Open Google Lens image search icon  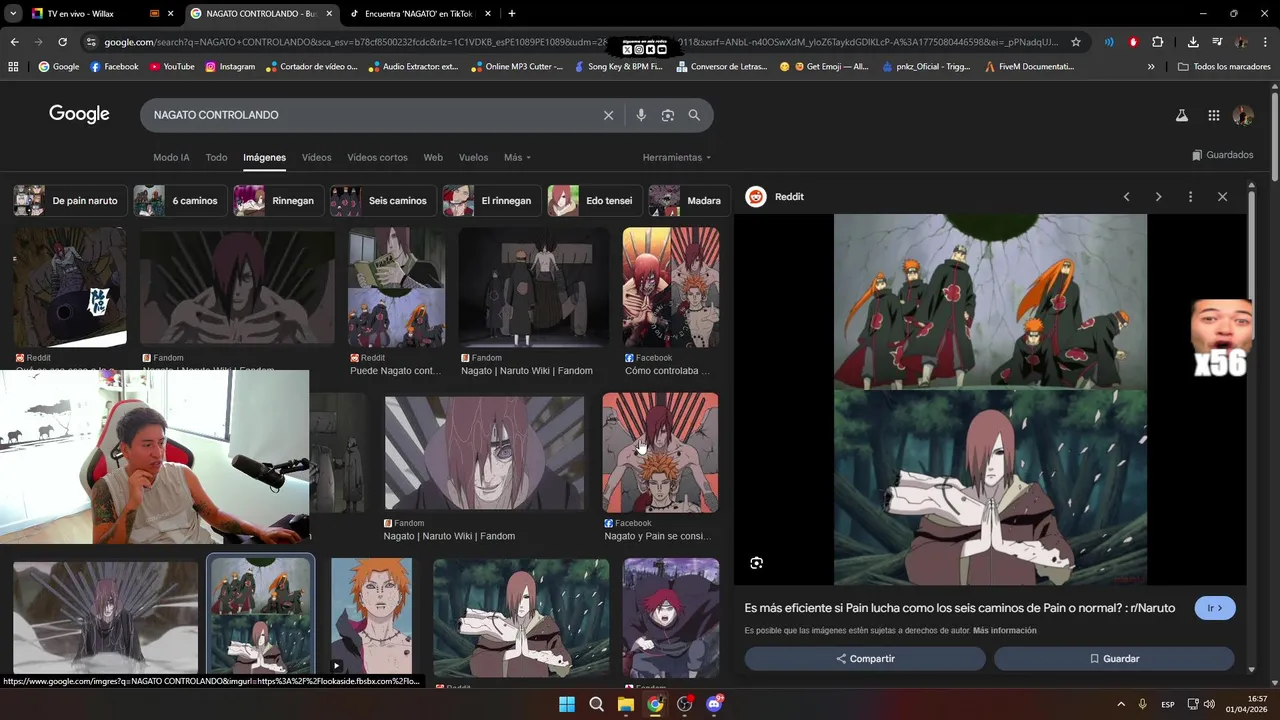tap(668, 115)
